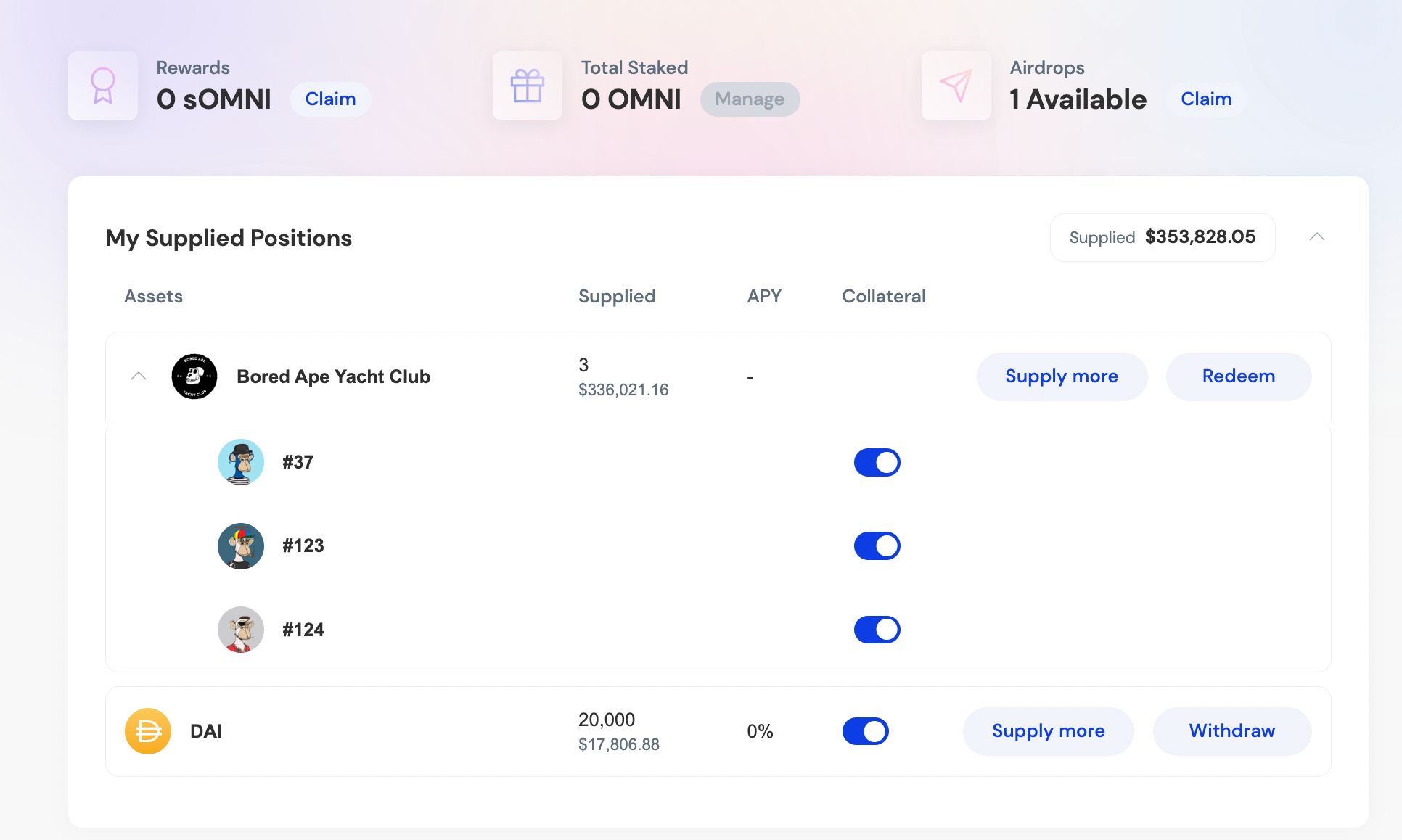Click the $336,021.16 supplied value

coord(623,390)
